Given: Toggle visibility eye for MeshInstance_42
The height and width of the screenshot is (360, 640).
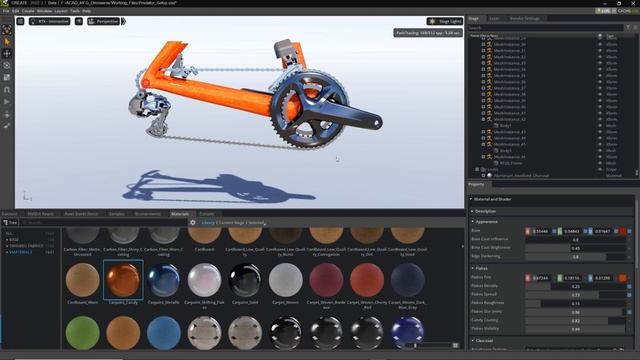Looking at the screenshot, I should pyautogui.click(x=600, y=119).
